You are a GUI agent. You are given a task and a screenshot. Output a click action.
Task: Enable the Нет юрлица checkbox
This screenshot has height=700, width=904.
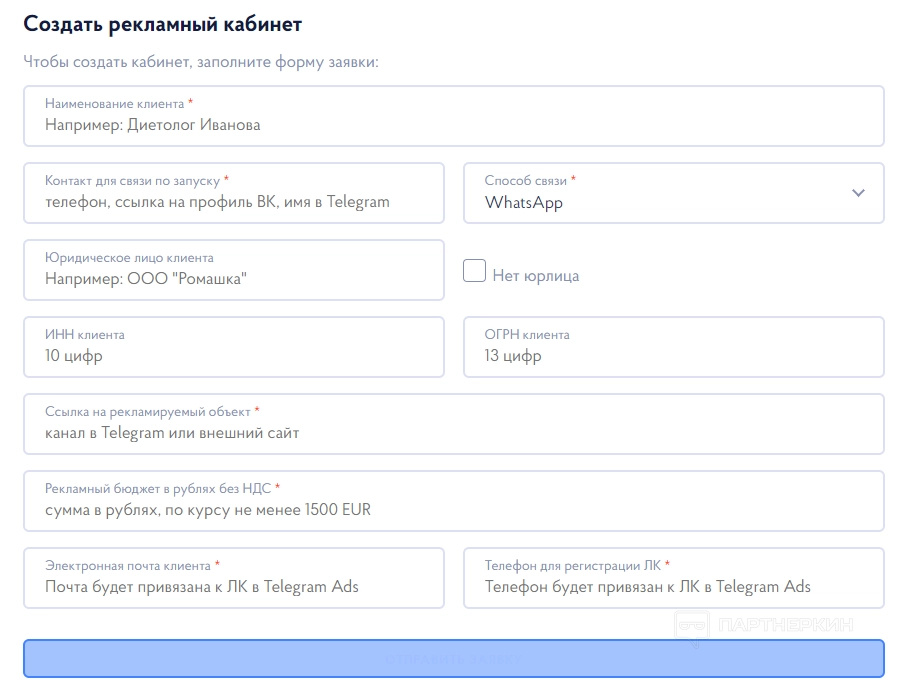[475, 271]
